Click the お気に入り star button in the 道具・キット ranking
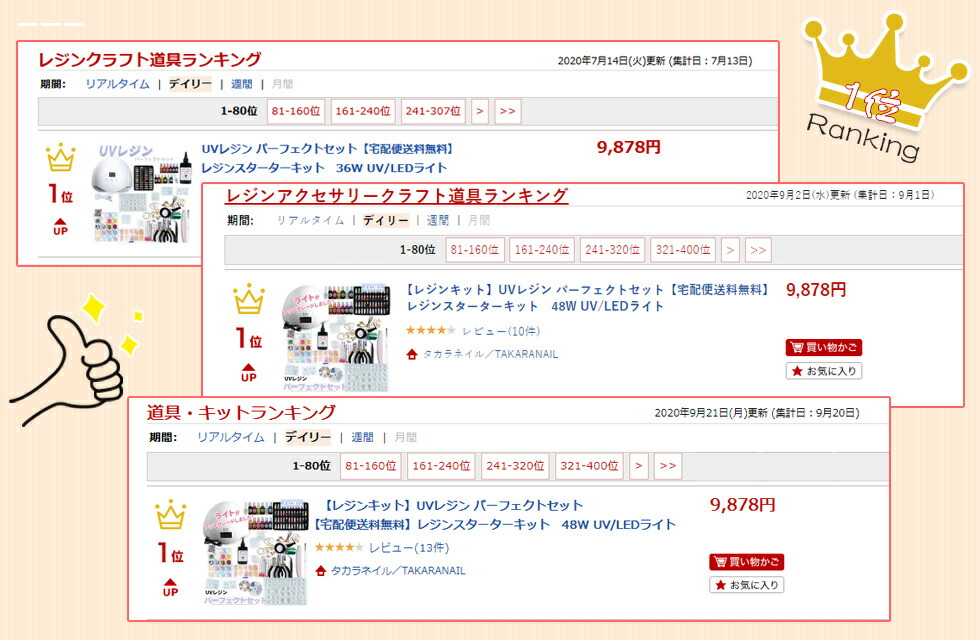The image size is (980, 640). pyautogui.click(x=747, y=585)
